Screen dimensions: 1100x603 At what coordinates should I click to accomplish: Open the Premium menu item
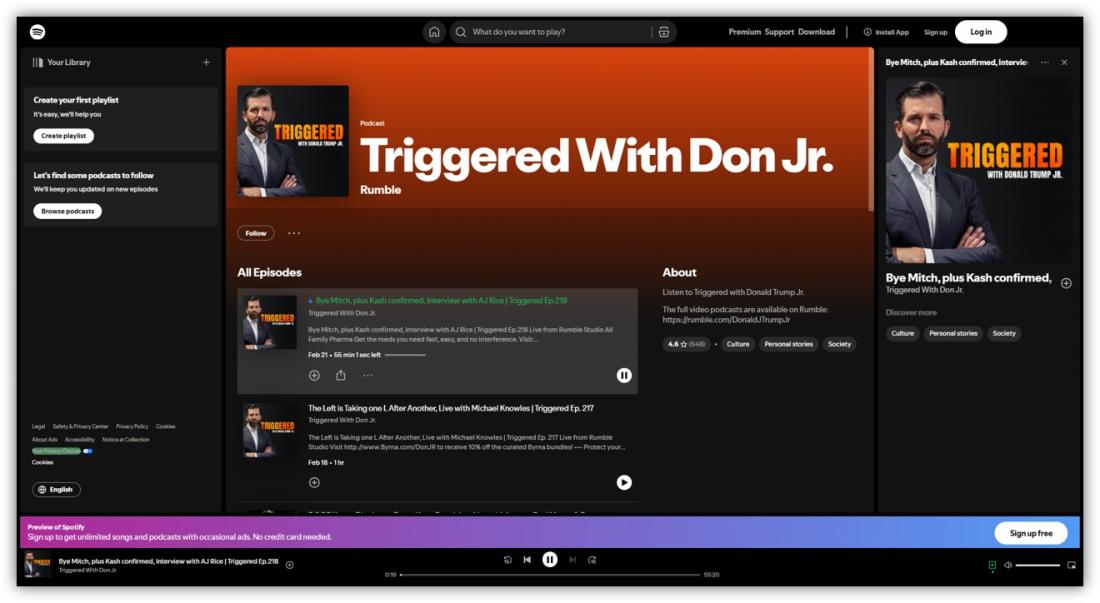[x=744, y=32]
